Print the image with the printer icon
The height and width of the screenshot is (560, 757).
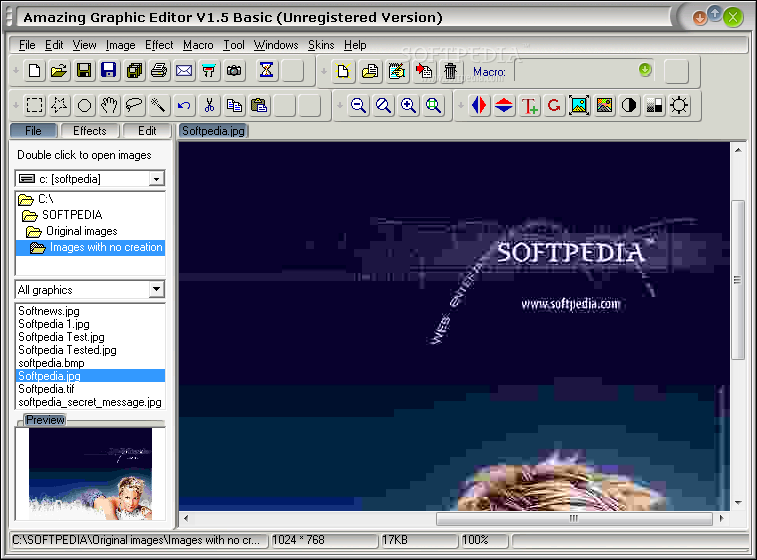point(159,71)
